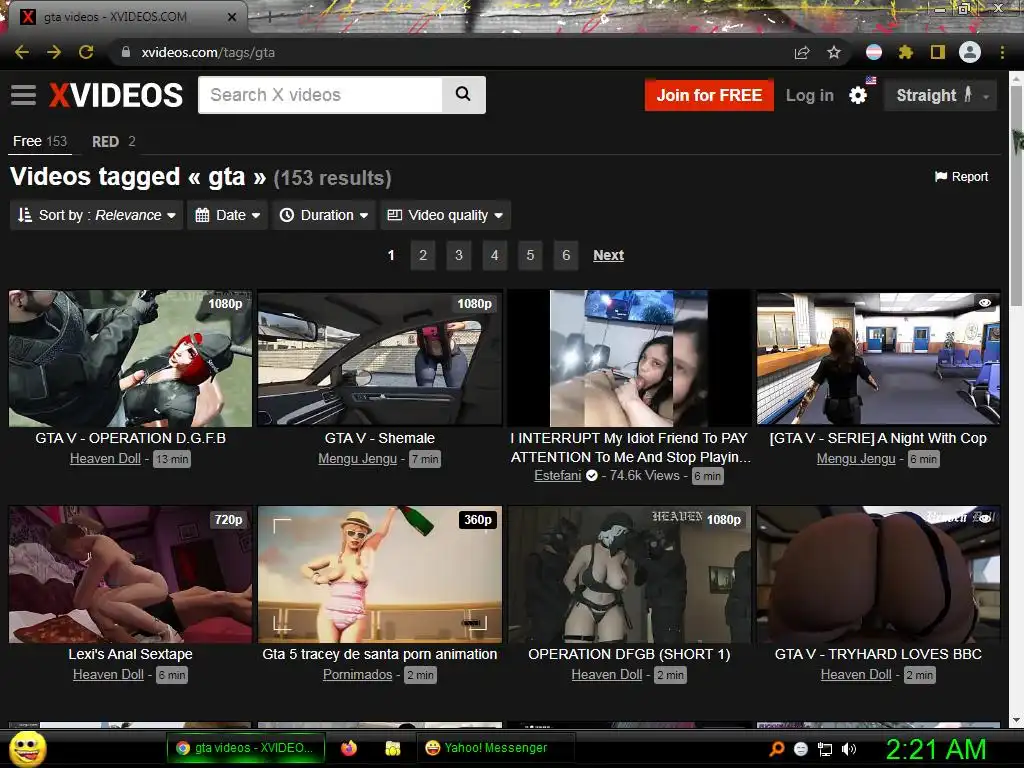The height and width of the screenshot is (768, 1024).
Task: Click the Next page link
Action: [x=609, y=255]
